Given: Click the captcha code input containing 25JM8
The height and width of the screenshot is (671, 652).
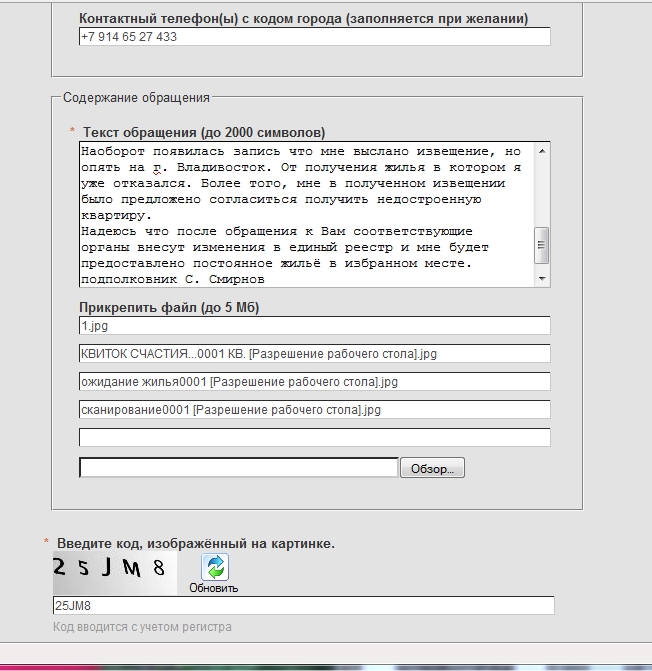Looking at the screenshot, I should tap(303, 606).
